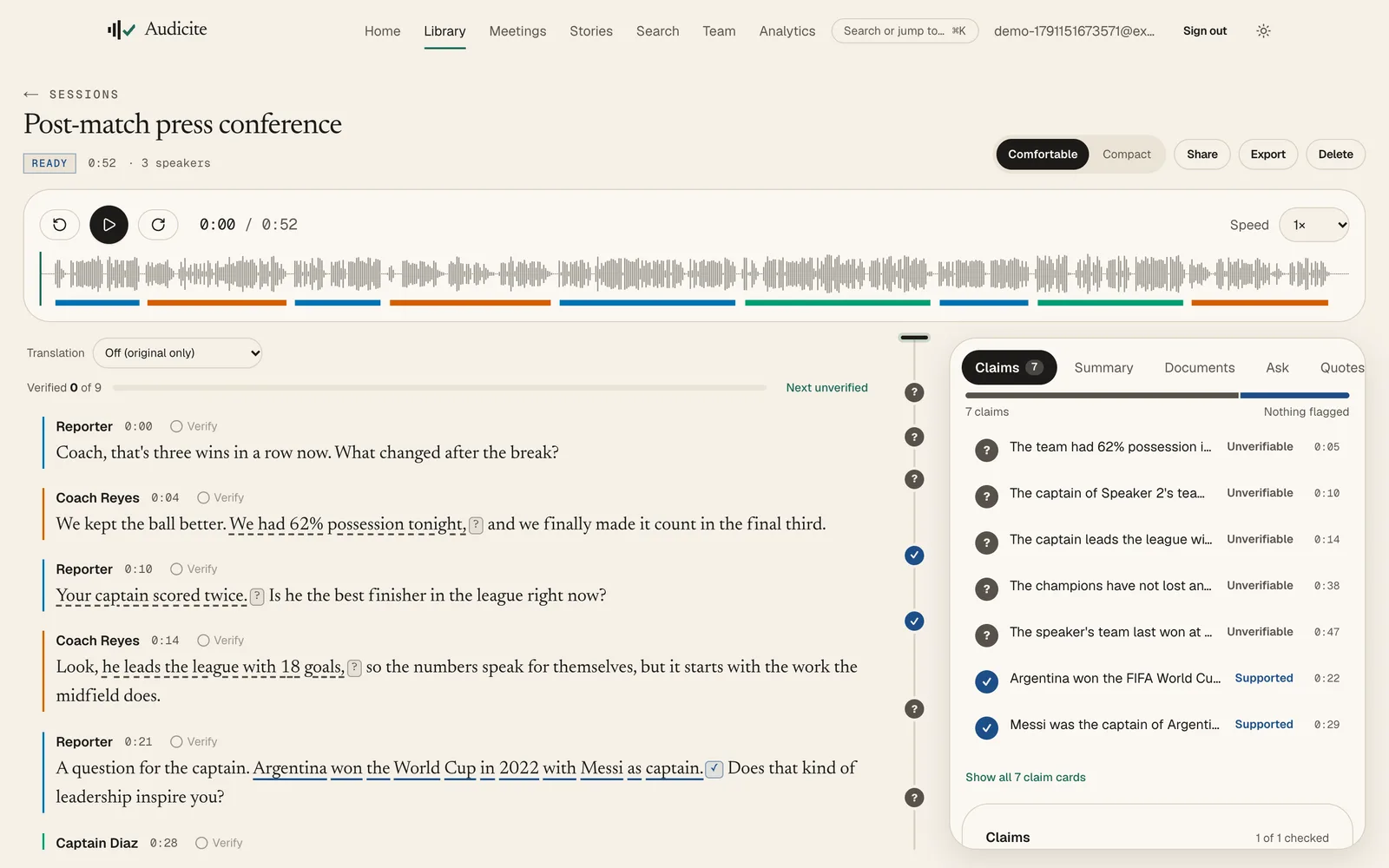This screenshot has width=1389, height=868.
Task: Toggle the light/dark theme sun icon
Action: click(x=1263, y=30)
